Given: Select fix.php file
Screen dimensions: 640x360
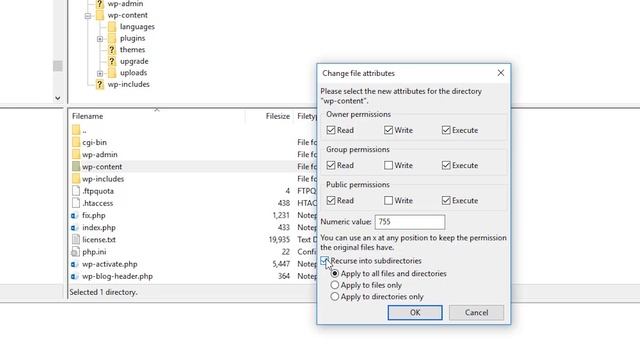Looking at the screenshot, I should (193, 215).
